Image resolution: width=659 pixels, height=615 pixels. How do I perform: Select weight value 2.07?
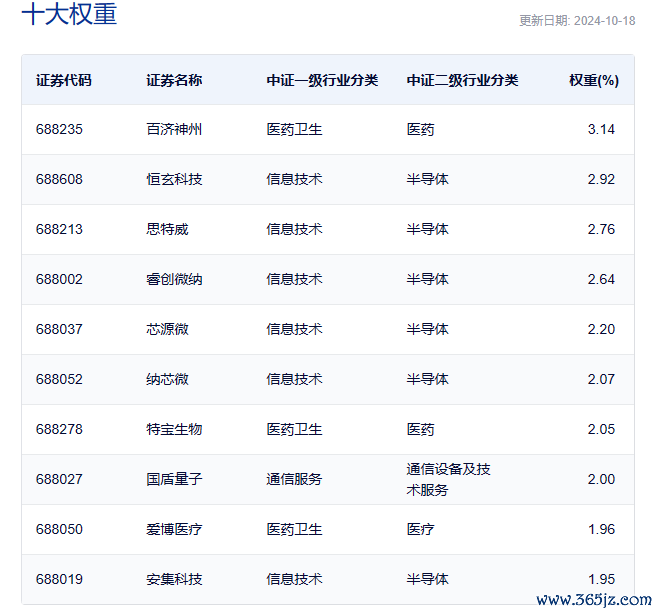pyautogui.click(x=601, y=379)
